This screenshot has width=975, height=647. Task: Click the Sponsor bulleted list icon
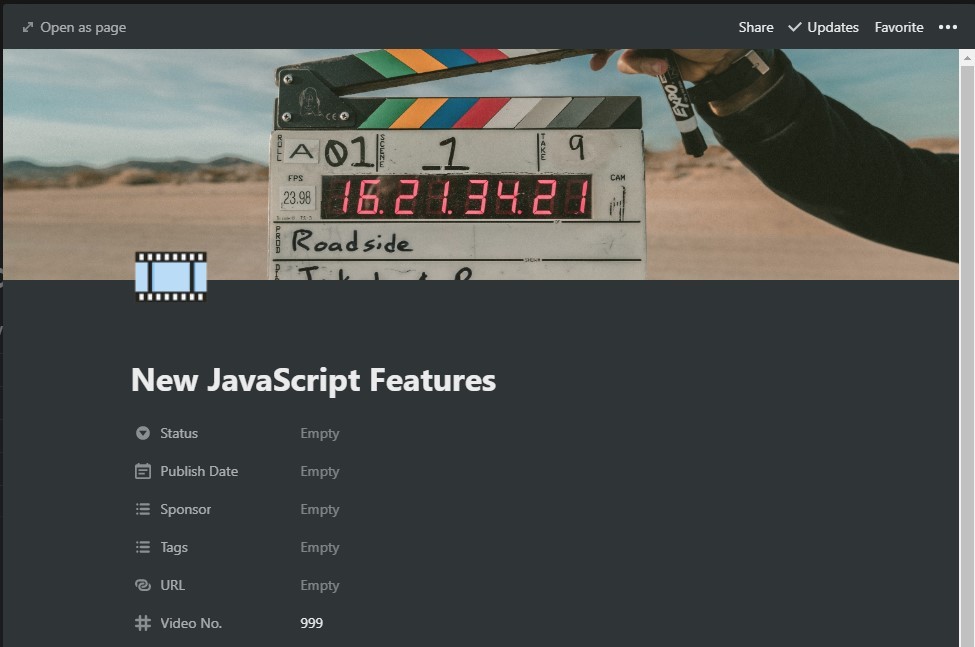[x=141, y=509]
